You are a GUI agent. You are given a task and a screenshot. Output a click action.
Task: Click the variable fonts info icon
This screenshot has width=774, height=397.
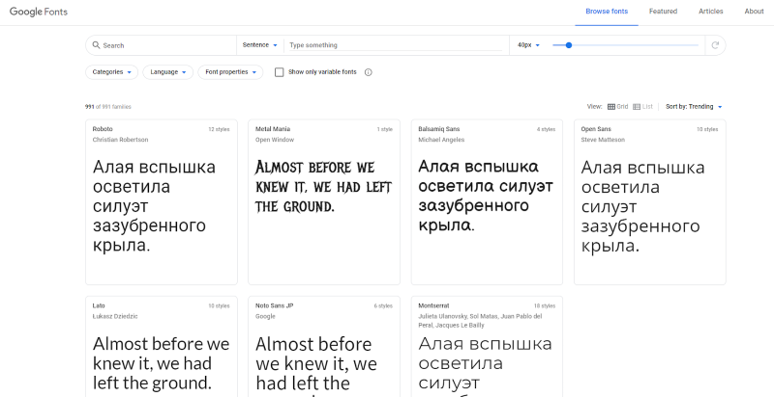(368, 72)
